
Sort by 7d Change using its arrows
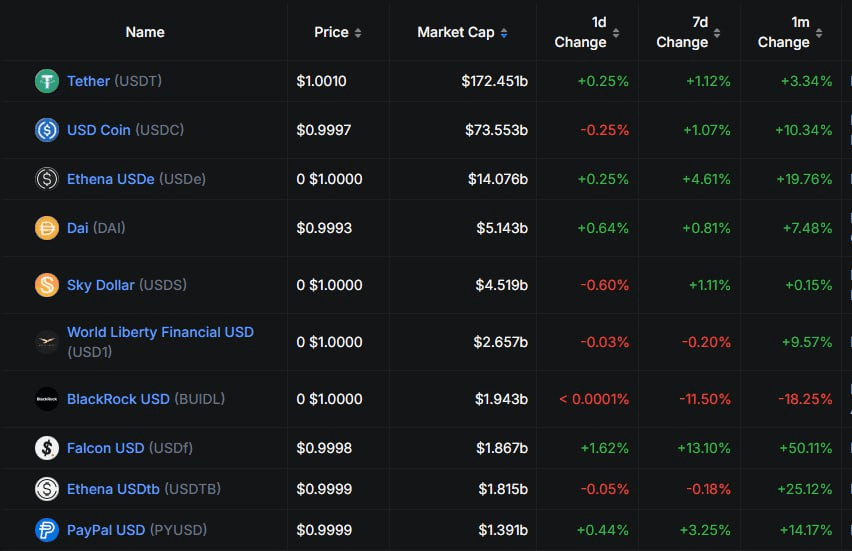click(x=717, y=33)
